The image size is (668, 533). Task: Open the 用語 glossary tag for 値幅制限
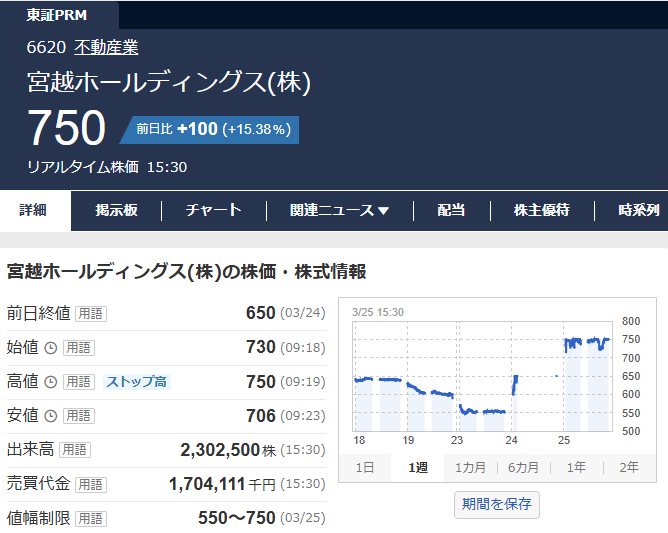[91, 519]
